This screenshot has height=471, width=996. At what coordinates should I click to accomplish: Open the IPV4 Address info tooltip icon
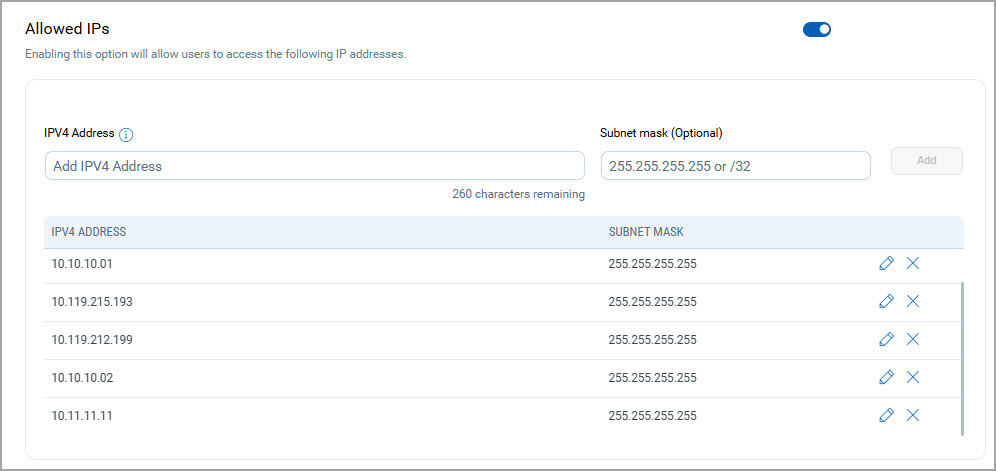tap(126, 134)
